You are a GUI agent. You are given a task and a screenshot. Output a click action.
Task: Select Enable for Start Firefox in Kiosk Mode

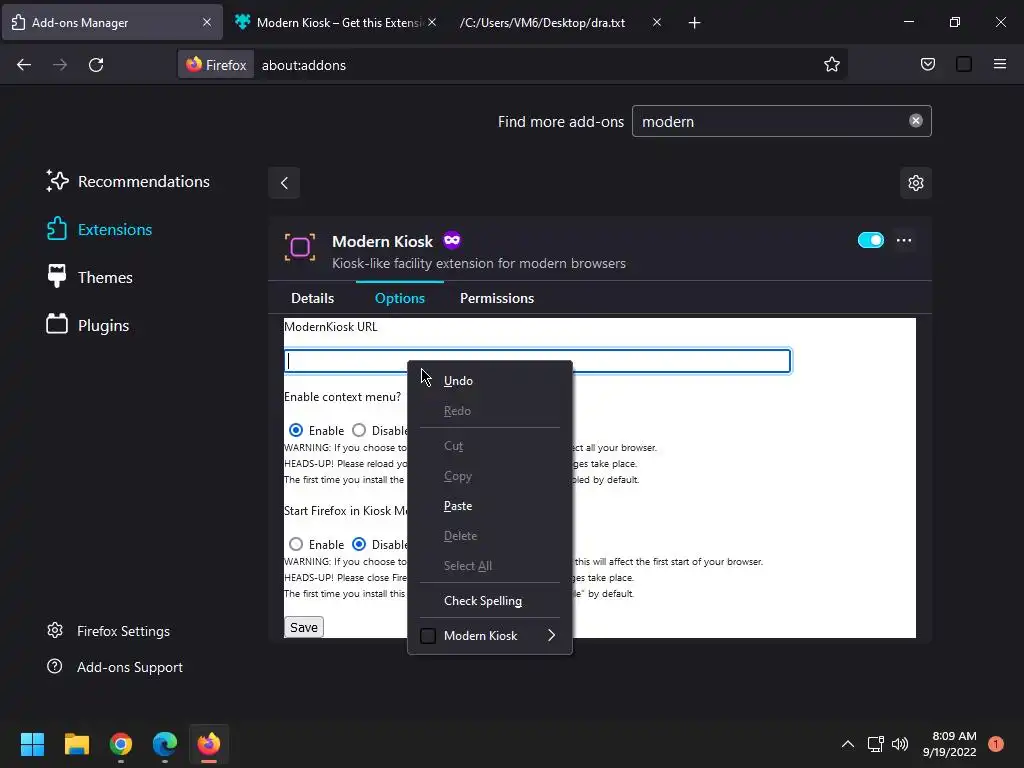point(296,544)
